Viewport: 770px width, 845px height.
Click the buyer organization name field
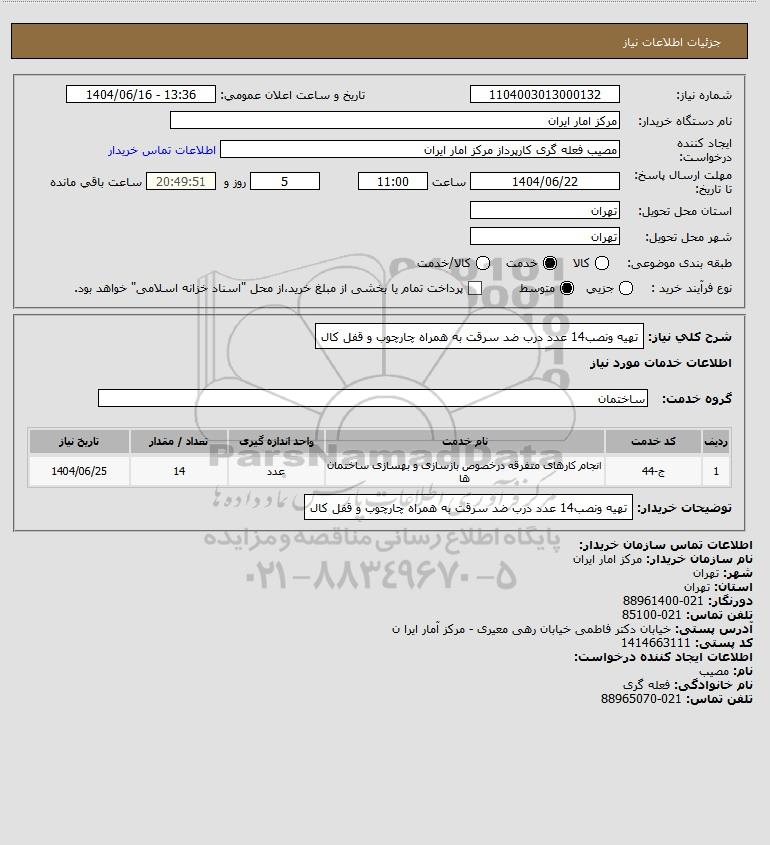pyautogui.click(x=394, y=120)
